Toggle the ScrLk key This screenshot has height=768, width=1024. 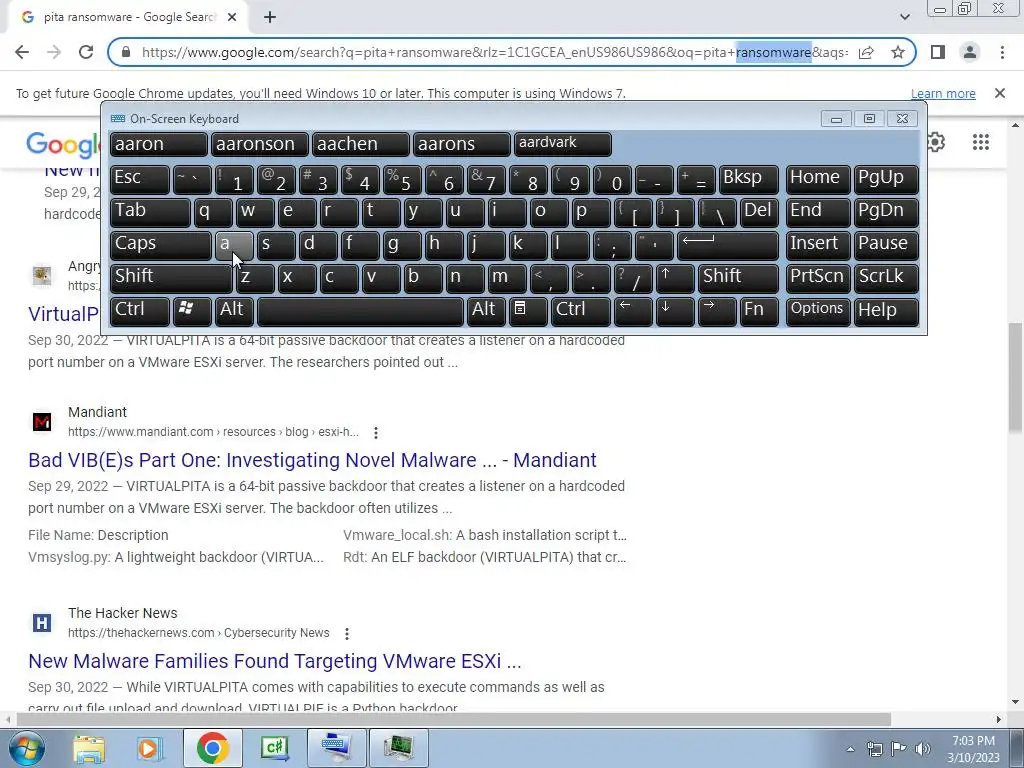pyautogui.click(x=886, y=278)
